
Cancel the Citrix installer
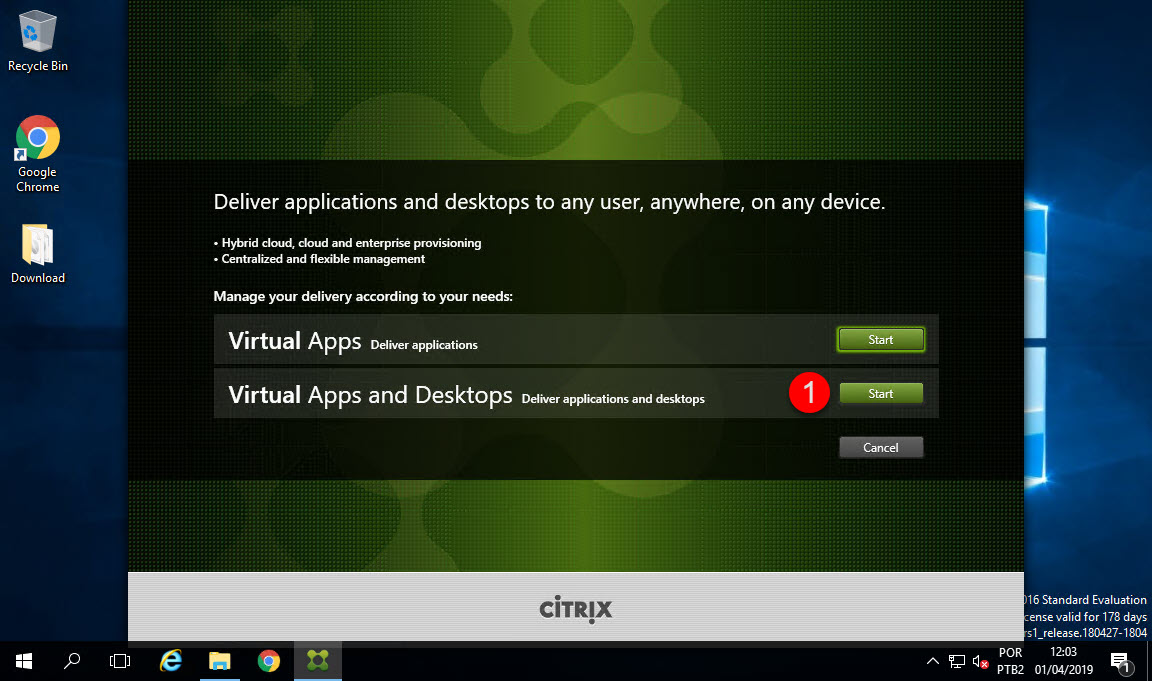coord(880,448)
